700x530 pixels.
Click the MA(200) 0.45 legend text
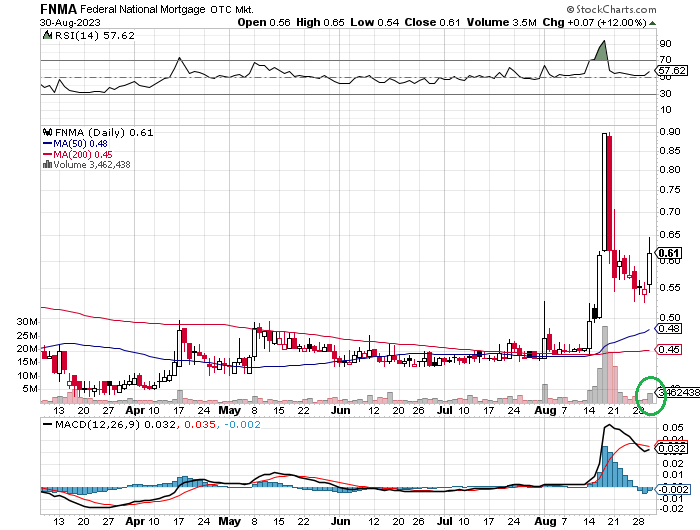click(83, 154)
